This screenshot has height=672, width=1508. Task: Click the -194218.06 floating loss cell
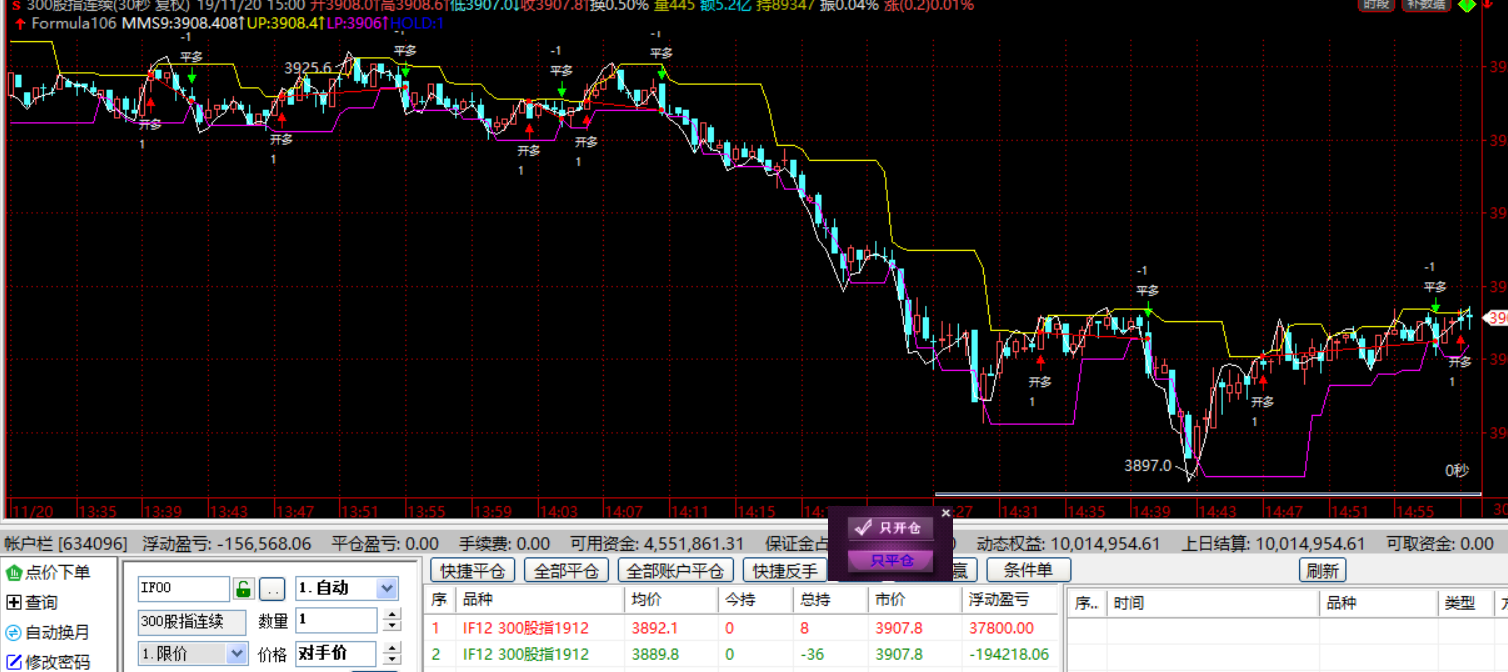click(1009, 654)
